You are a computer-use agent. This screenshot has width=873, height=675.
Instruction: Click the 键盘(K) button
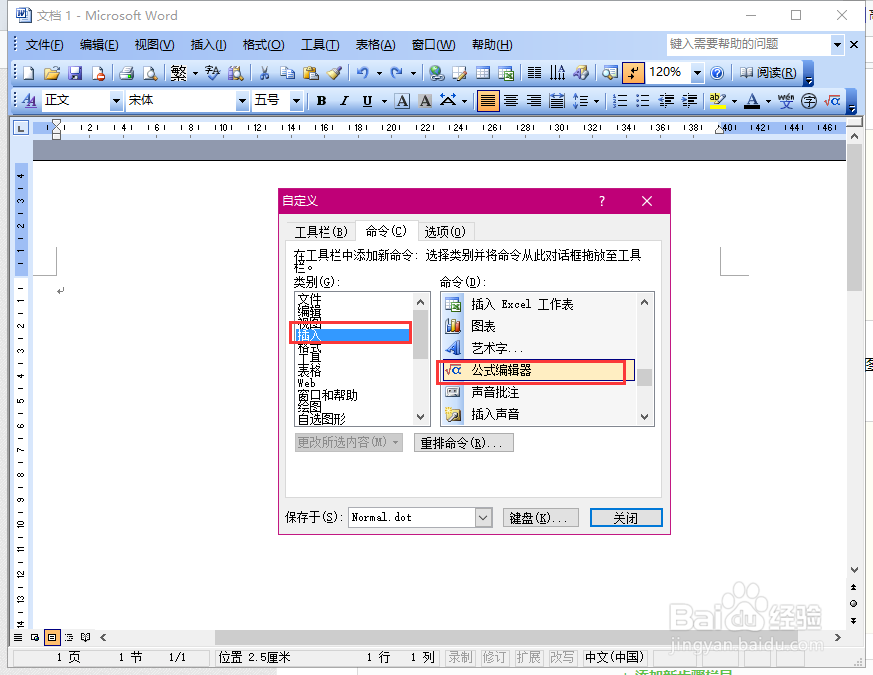pos(540,517)
